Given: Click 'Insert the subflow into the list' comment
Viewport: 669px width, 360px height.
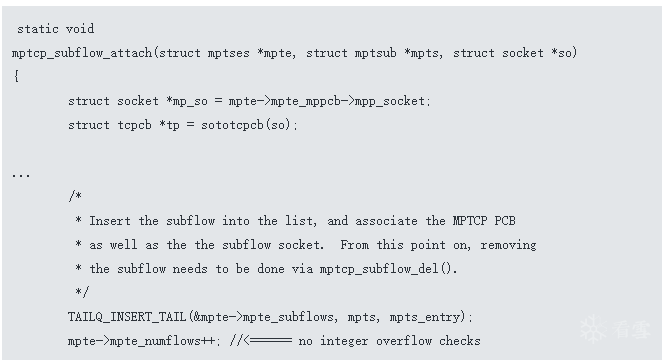Looking at the screenshot, I should 203,221.
